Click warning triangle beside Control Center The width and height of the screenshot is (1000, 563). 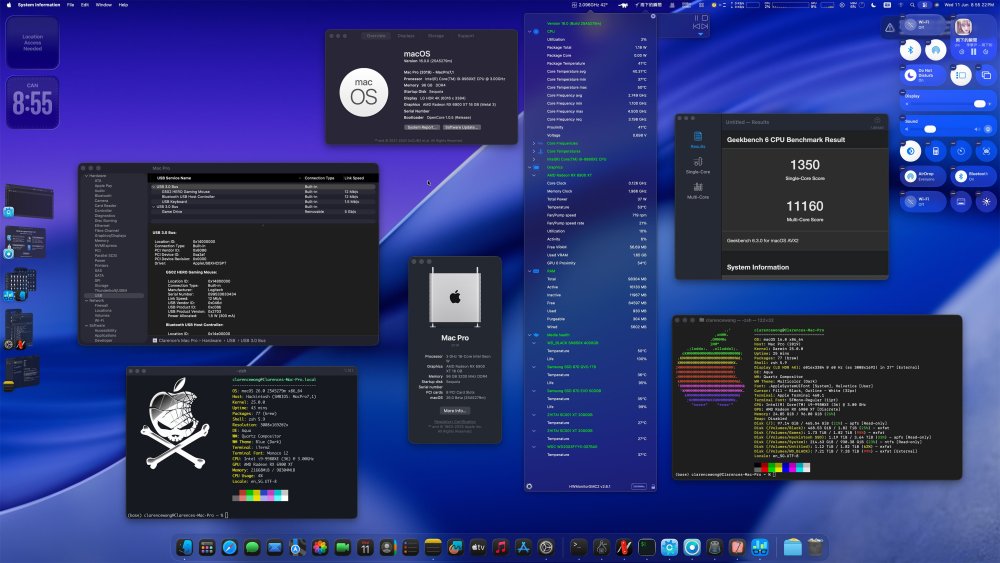coord(890,27)
